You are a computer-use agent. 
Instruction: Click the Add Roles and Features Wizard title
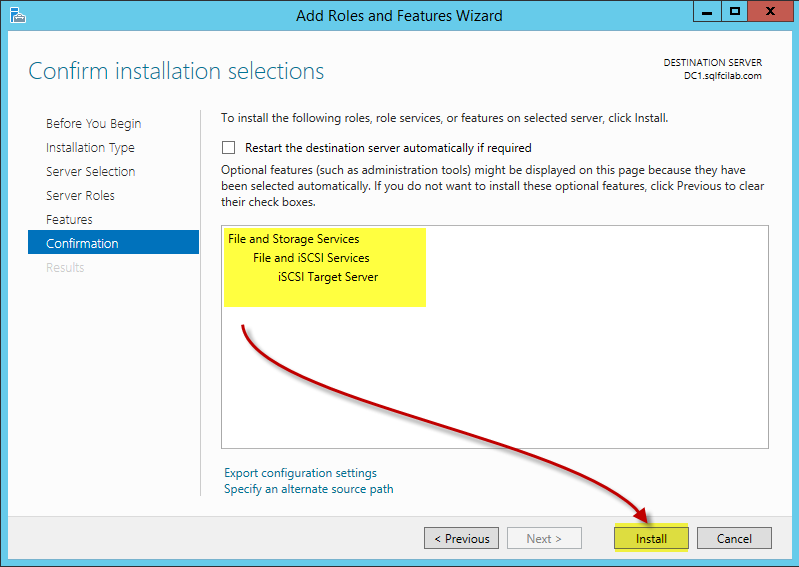[399, 16]
